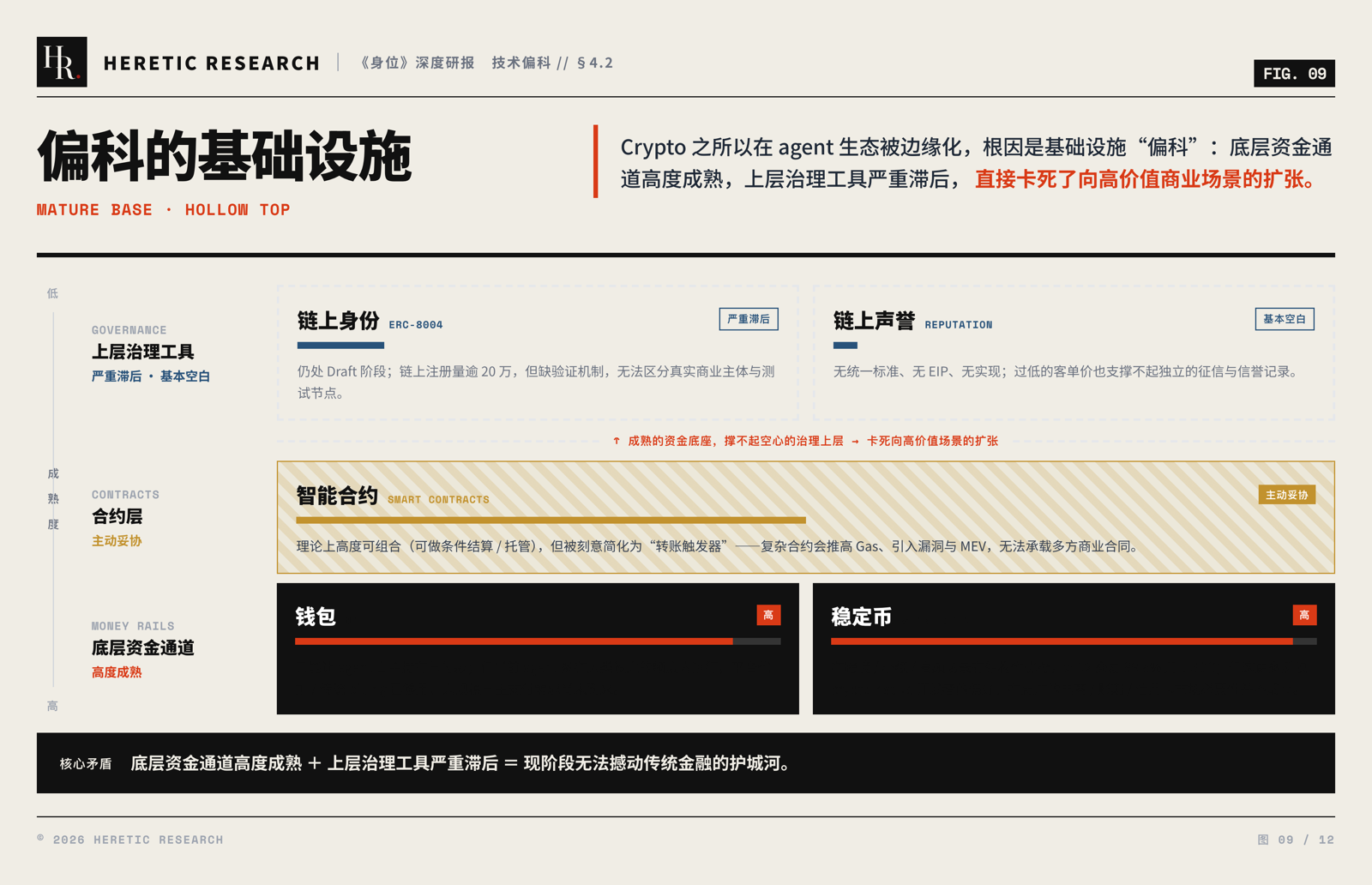The image size is (1372, 885).
Task: Click the FIG. 09 badge
Action: [1294, 74]
